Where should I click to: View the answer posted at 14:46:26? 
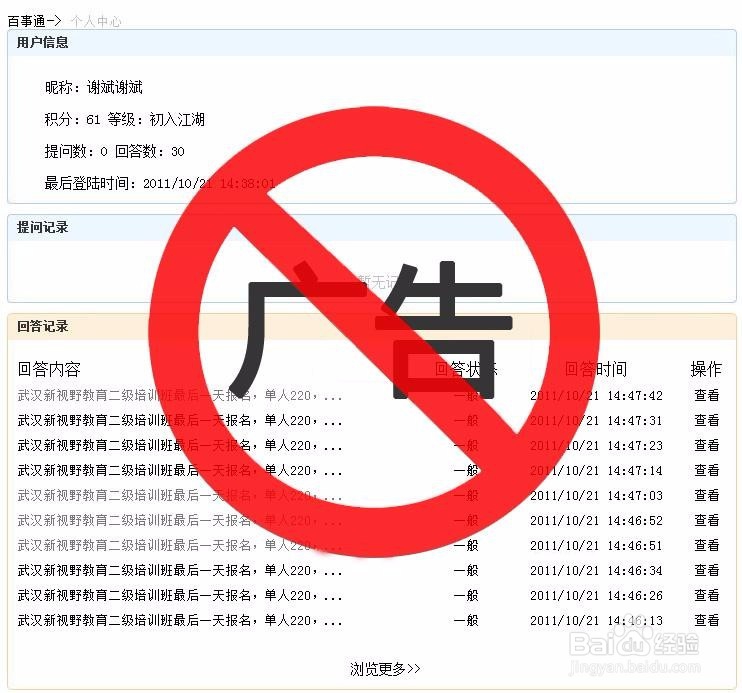click(707, 595)
